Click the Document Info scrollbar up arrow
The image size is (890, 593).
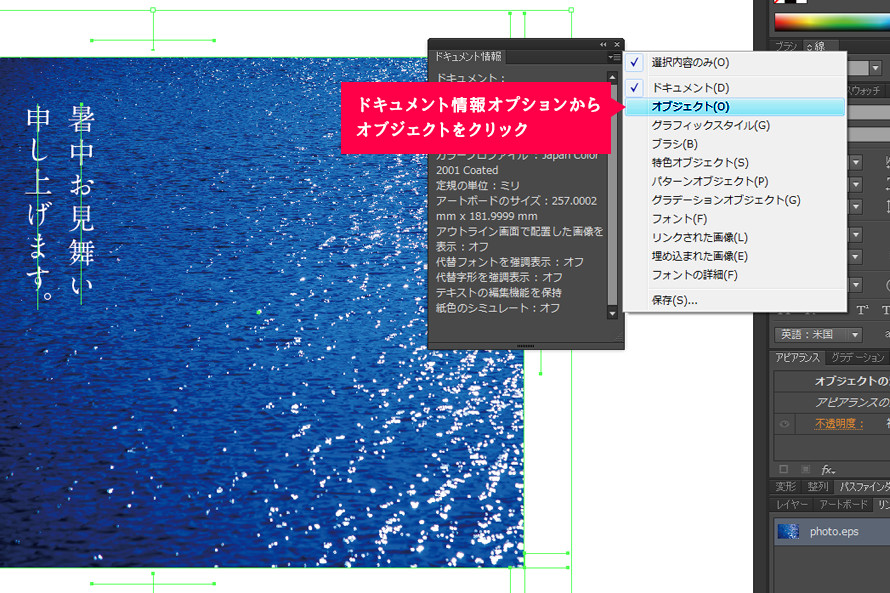pyautogui.click(x=612, y=77)
